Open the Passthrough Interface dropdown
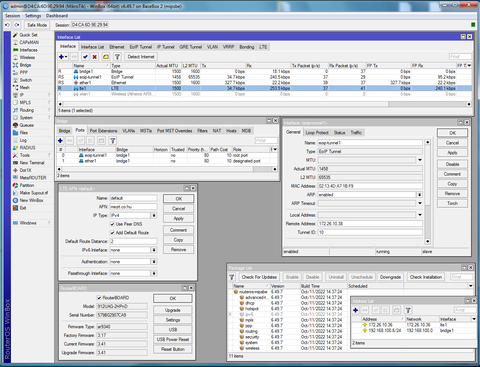Screen dimensions: 480x367 tap(154, 273)
